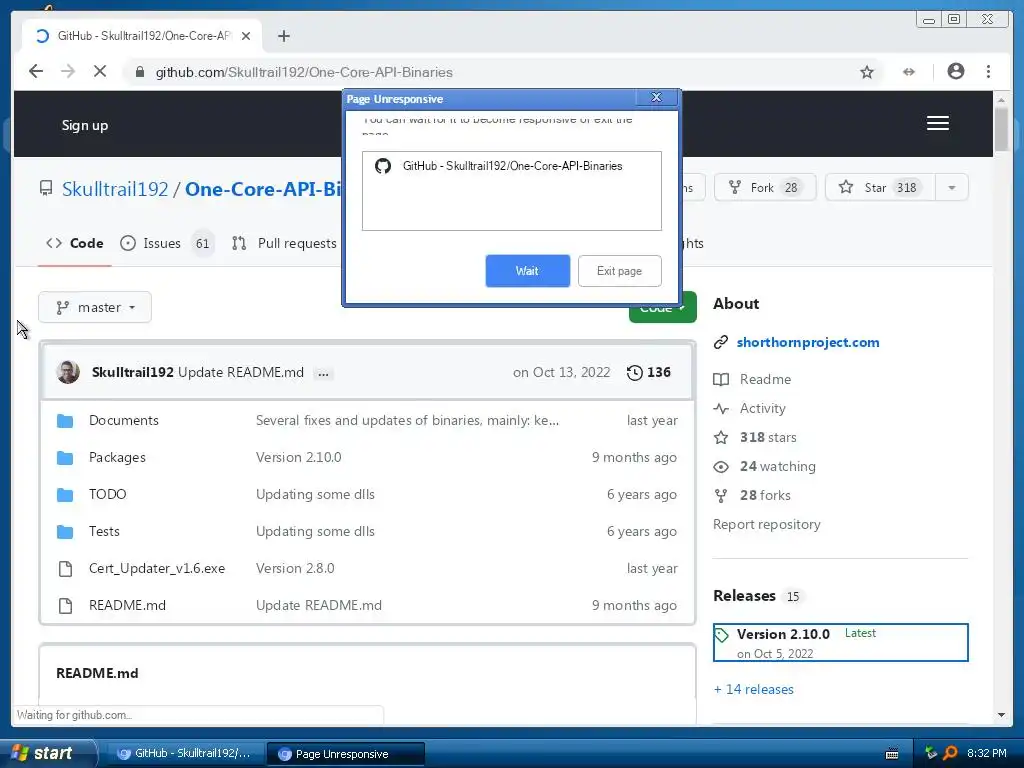Select Page Unresponsive taskbar button
Screen dimensions: 1024x768
point(345,754)
